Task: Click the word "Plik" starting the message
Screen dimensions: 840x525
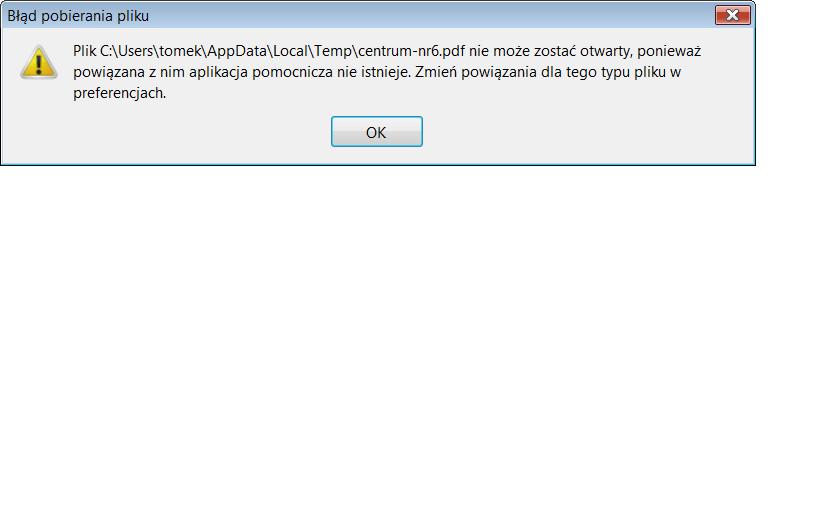Action: (x=85, y=51)
